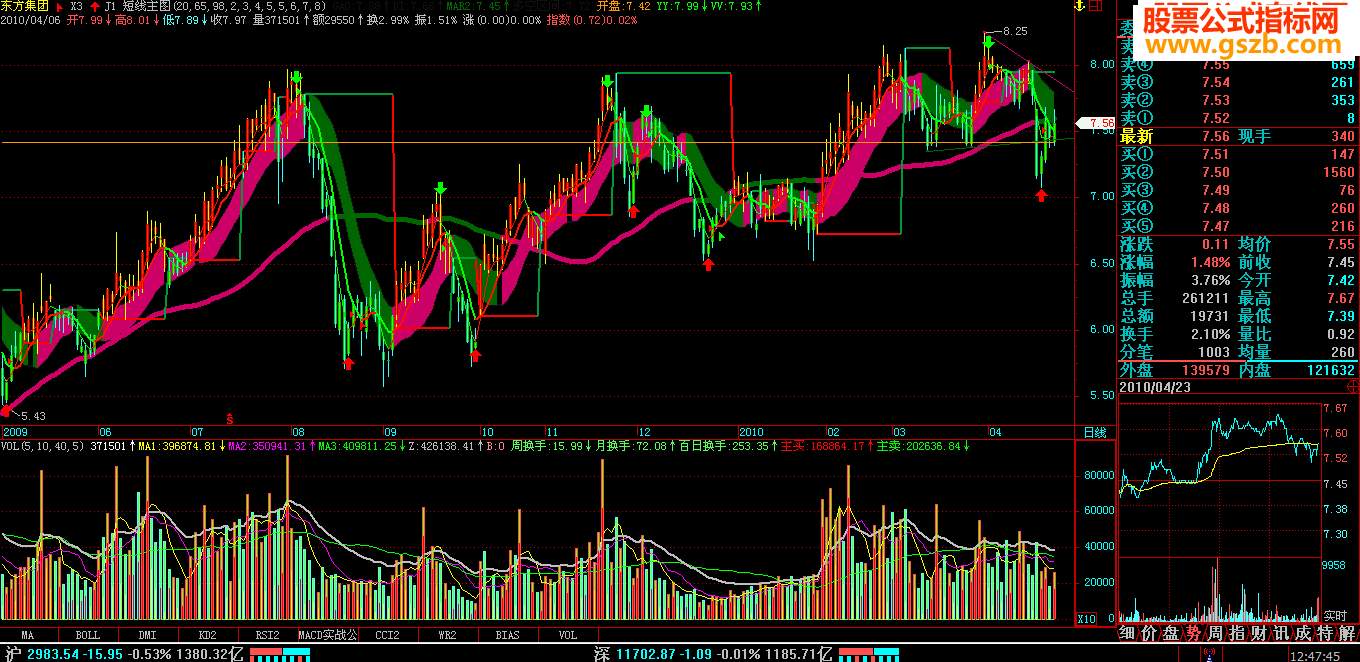Switch to the CCI2 indicator tab

pos(388,634)
